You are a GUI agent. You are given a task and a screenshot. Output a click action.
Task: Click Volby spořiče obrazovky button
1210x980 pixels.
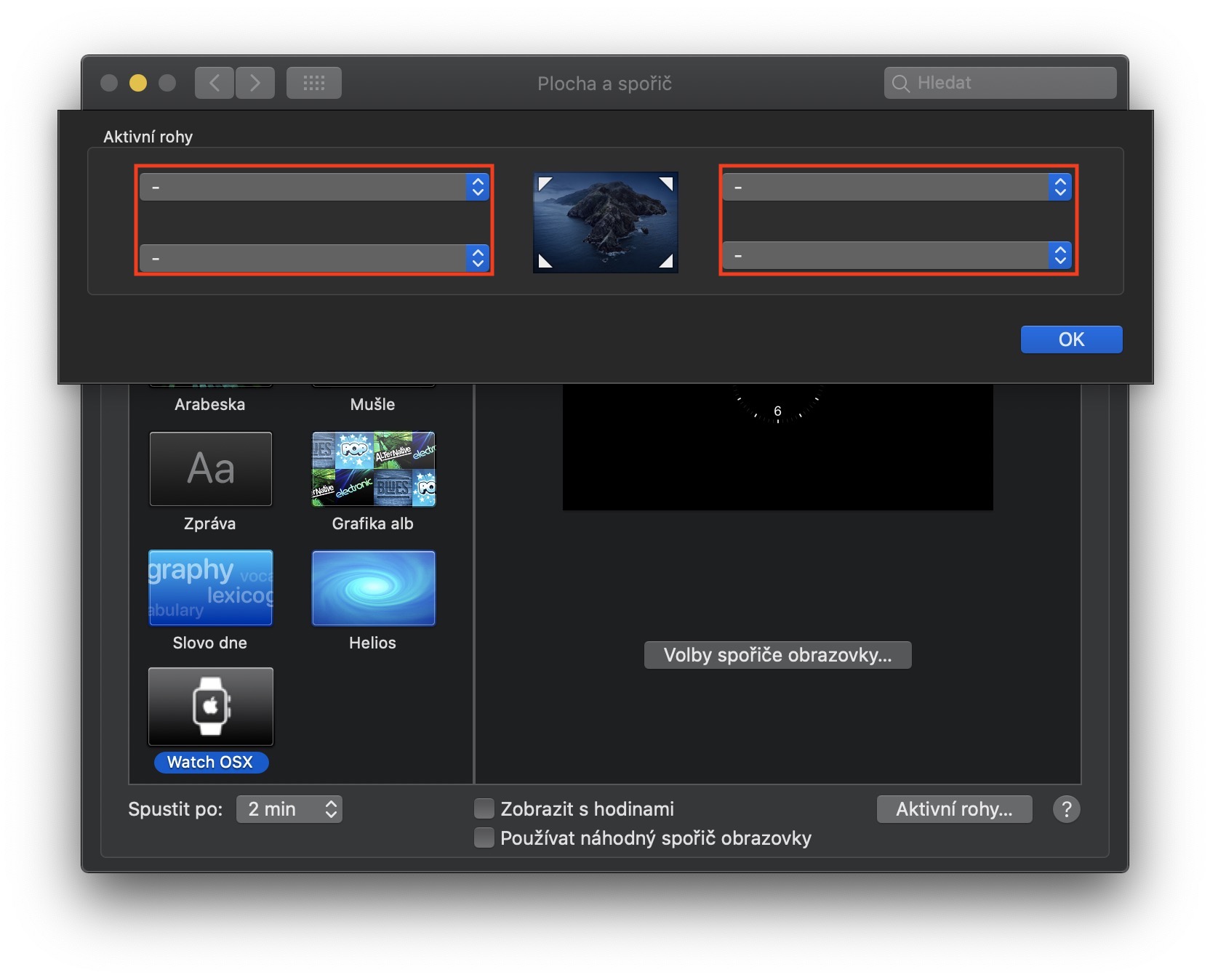777,655
